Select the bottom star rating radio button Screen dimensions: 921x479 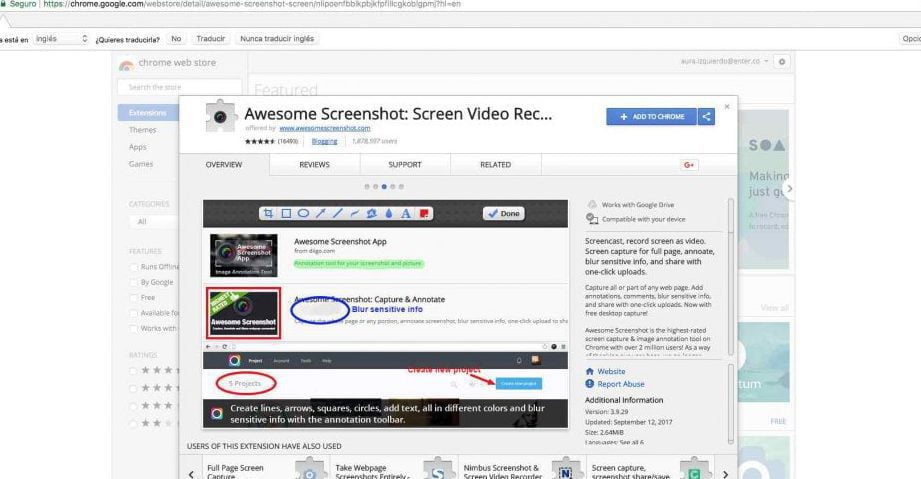[133, 423]
